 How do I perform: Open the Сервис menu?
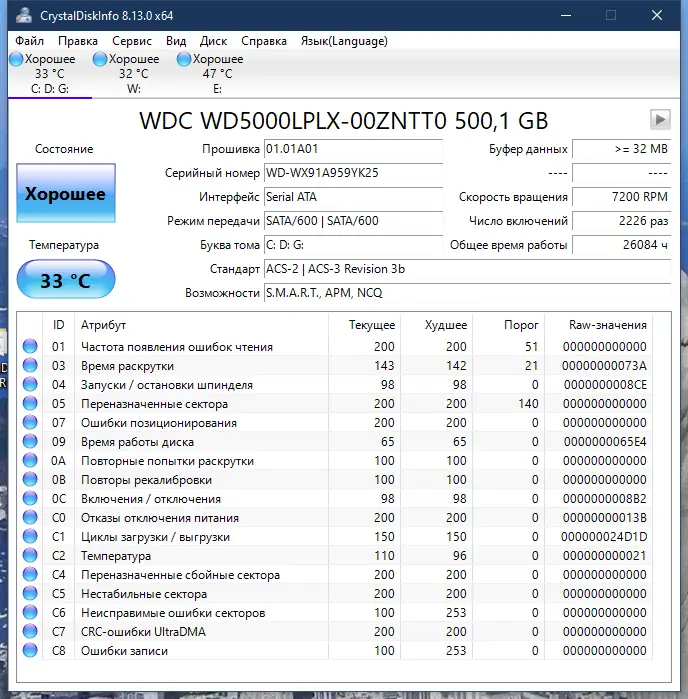tap(132, 41)
